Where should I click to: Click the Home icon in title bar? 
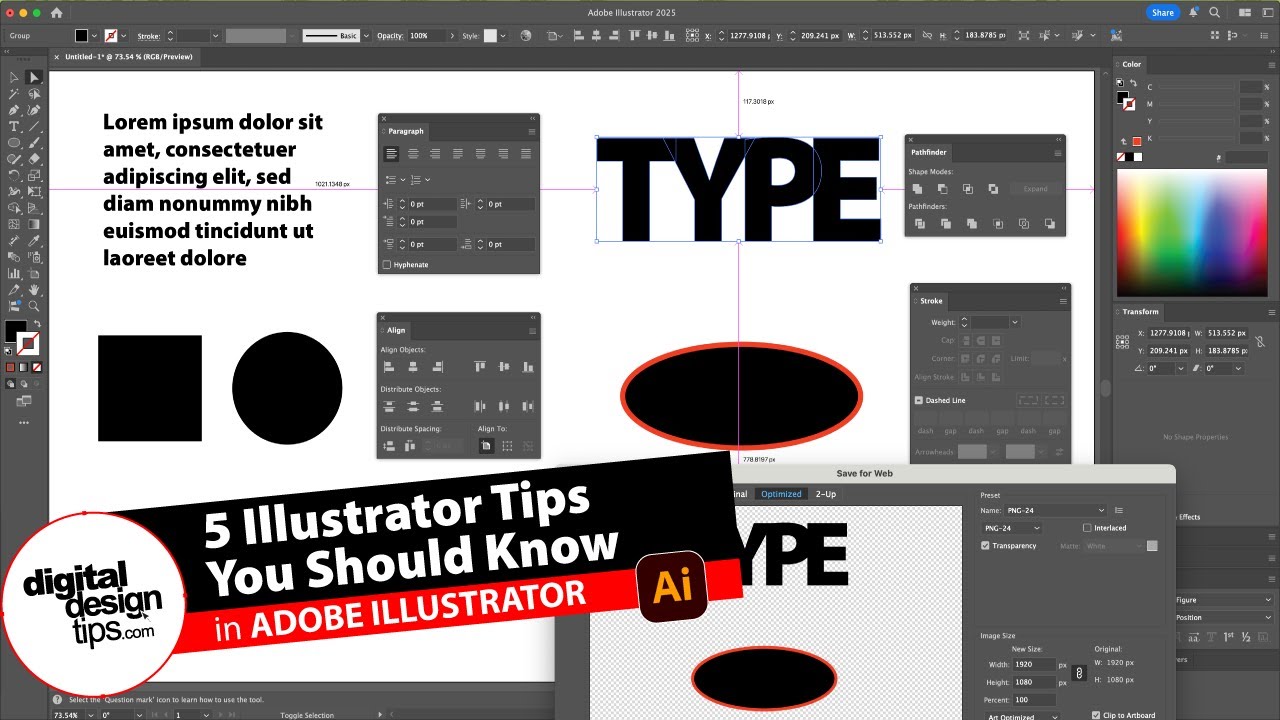coord(56,13)
